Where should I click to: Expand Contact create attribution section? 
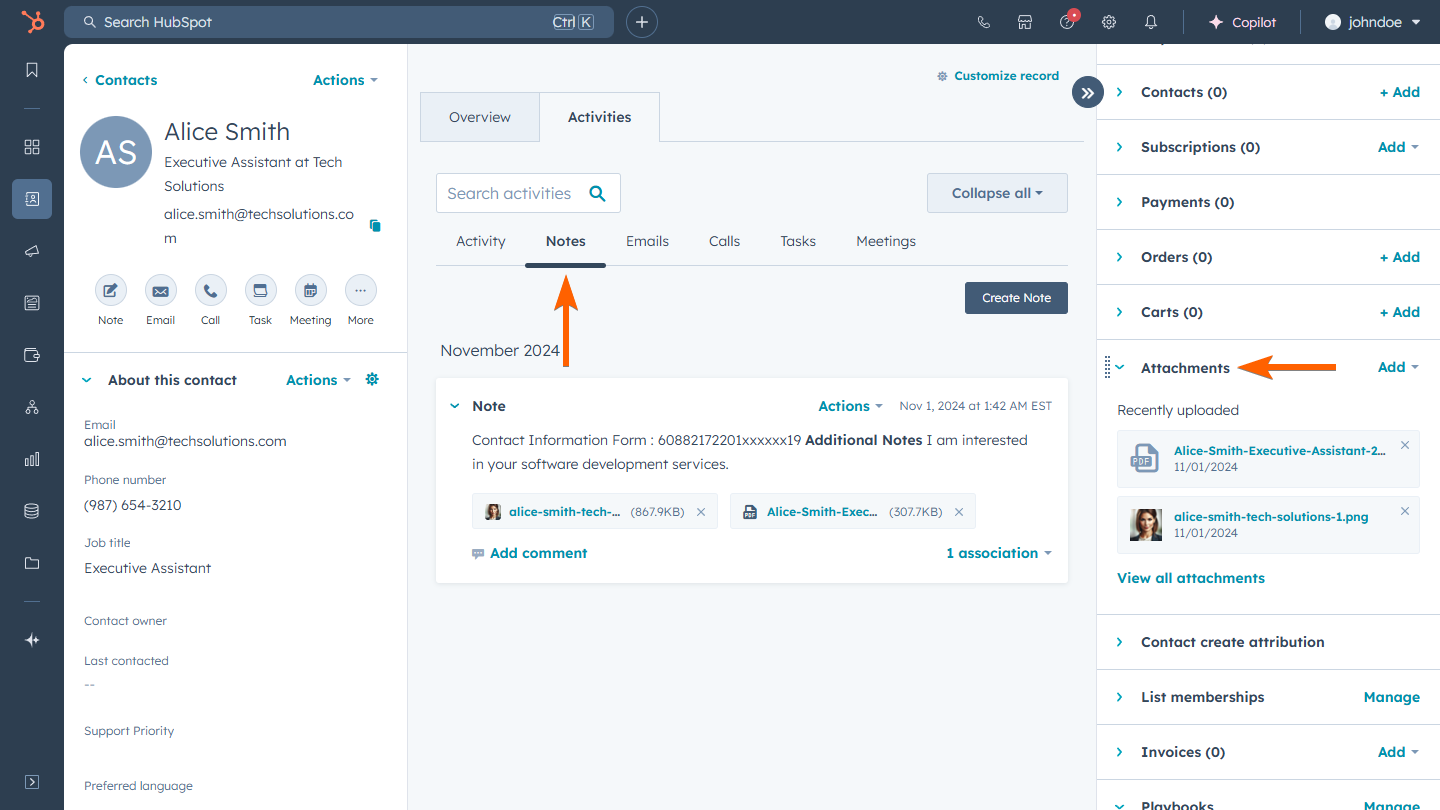(x=1120, y=642)
